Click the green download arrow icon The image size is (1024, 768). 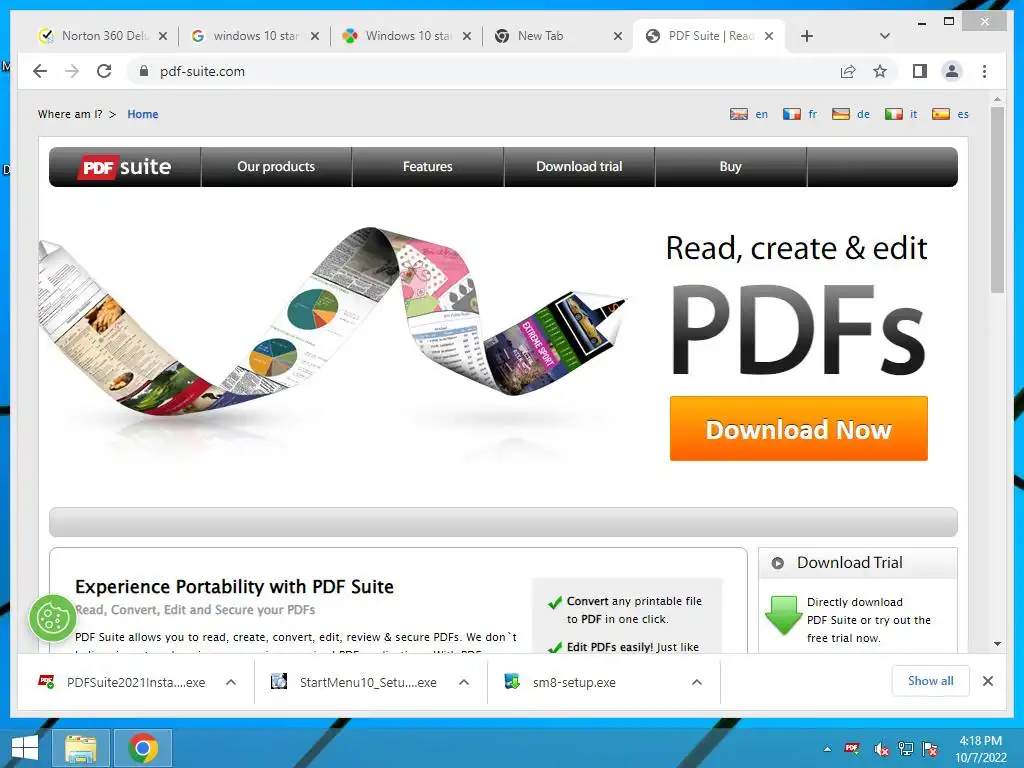point(783,615)
